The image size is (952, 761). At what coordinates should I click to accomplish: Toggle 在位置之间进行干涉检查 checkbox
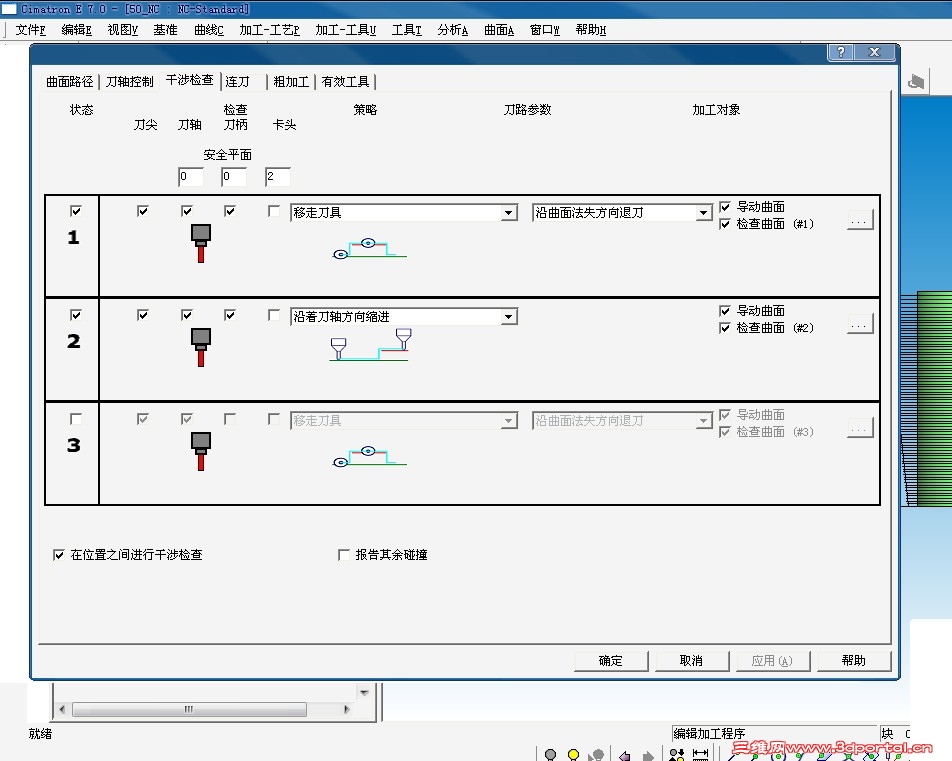coord(58,555)
